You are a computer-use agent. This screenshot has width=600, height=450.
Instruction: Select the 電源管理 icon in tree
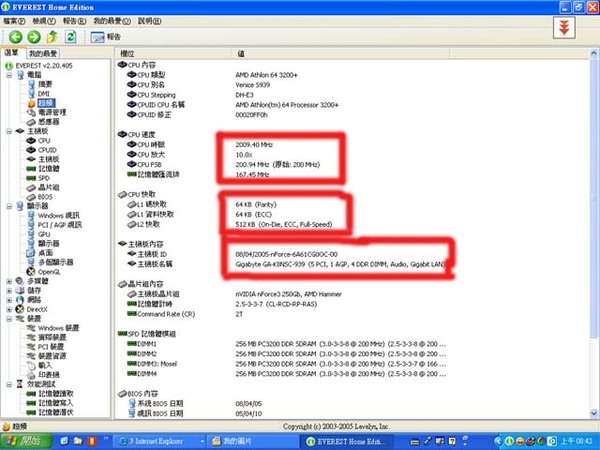(x=31, y=112)
